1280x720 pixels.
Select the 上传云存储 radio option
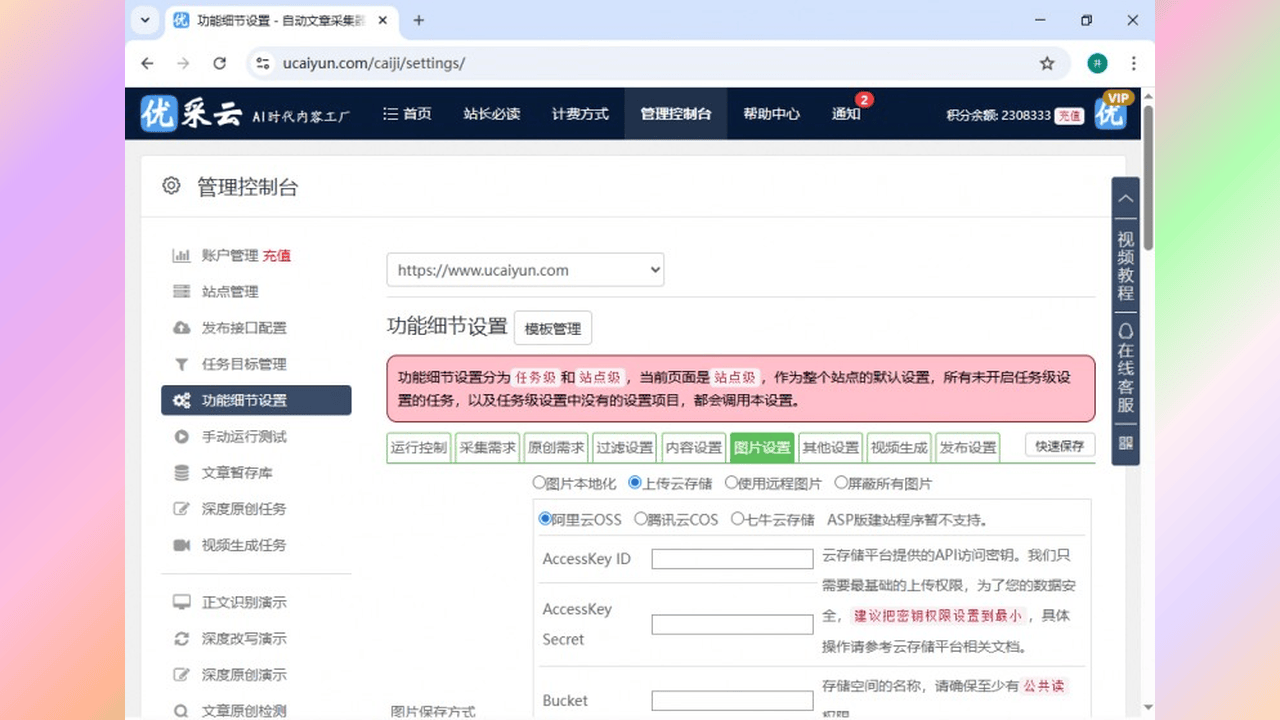[634, 482]
